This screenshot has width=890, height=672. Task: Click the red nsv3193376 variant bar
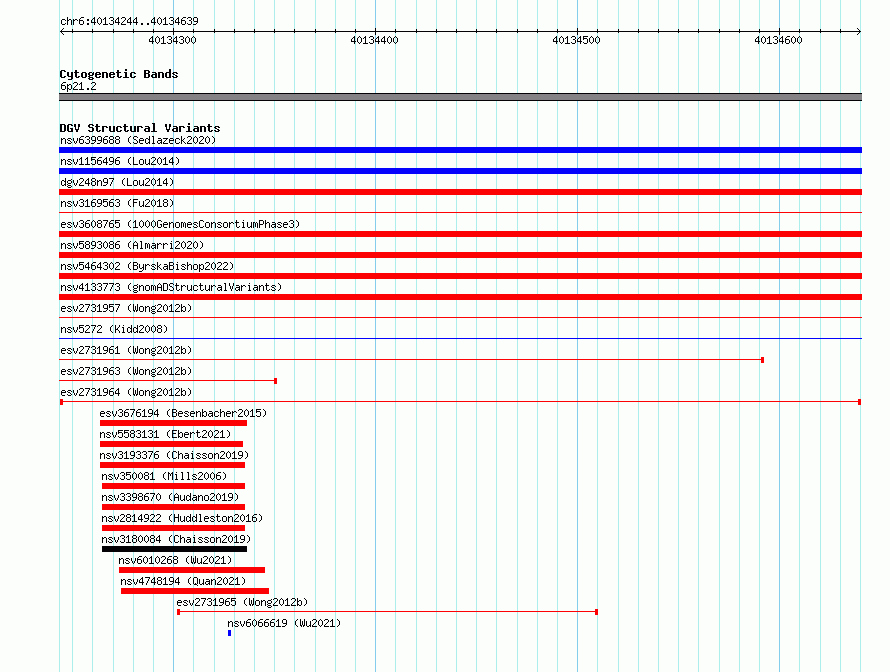pos(173,465)
